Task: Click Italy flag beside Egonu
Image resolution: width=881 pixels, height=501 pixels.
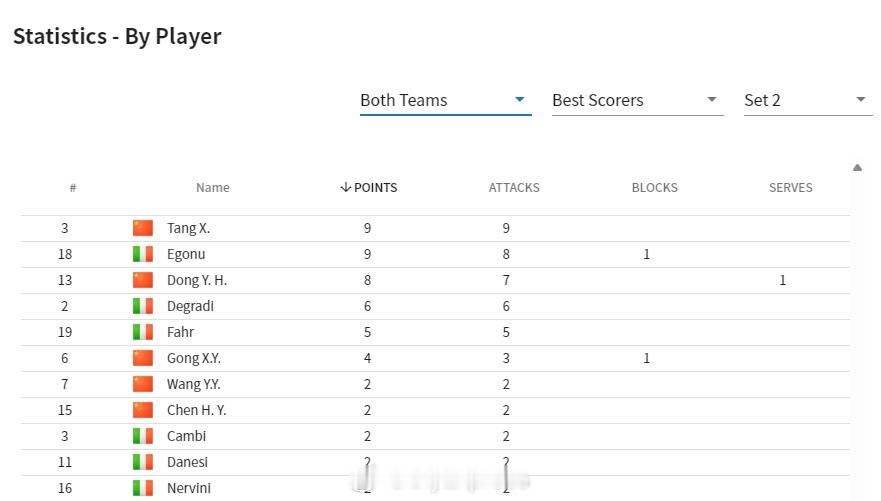Action: click(143, 254)
